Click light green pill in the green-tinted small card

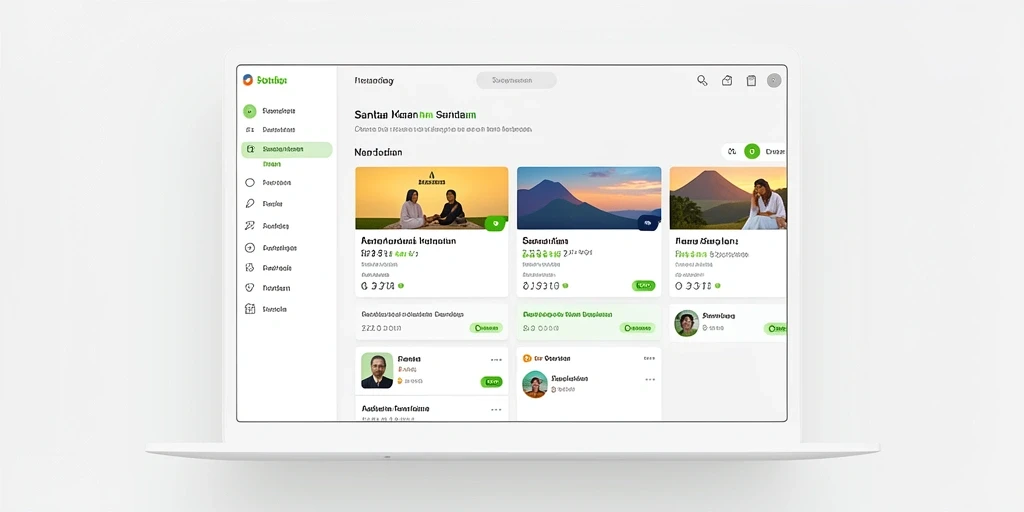click(x=637, y=328)
